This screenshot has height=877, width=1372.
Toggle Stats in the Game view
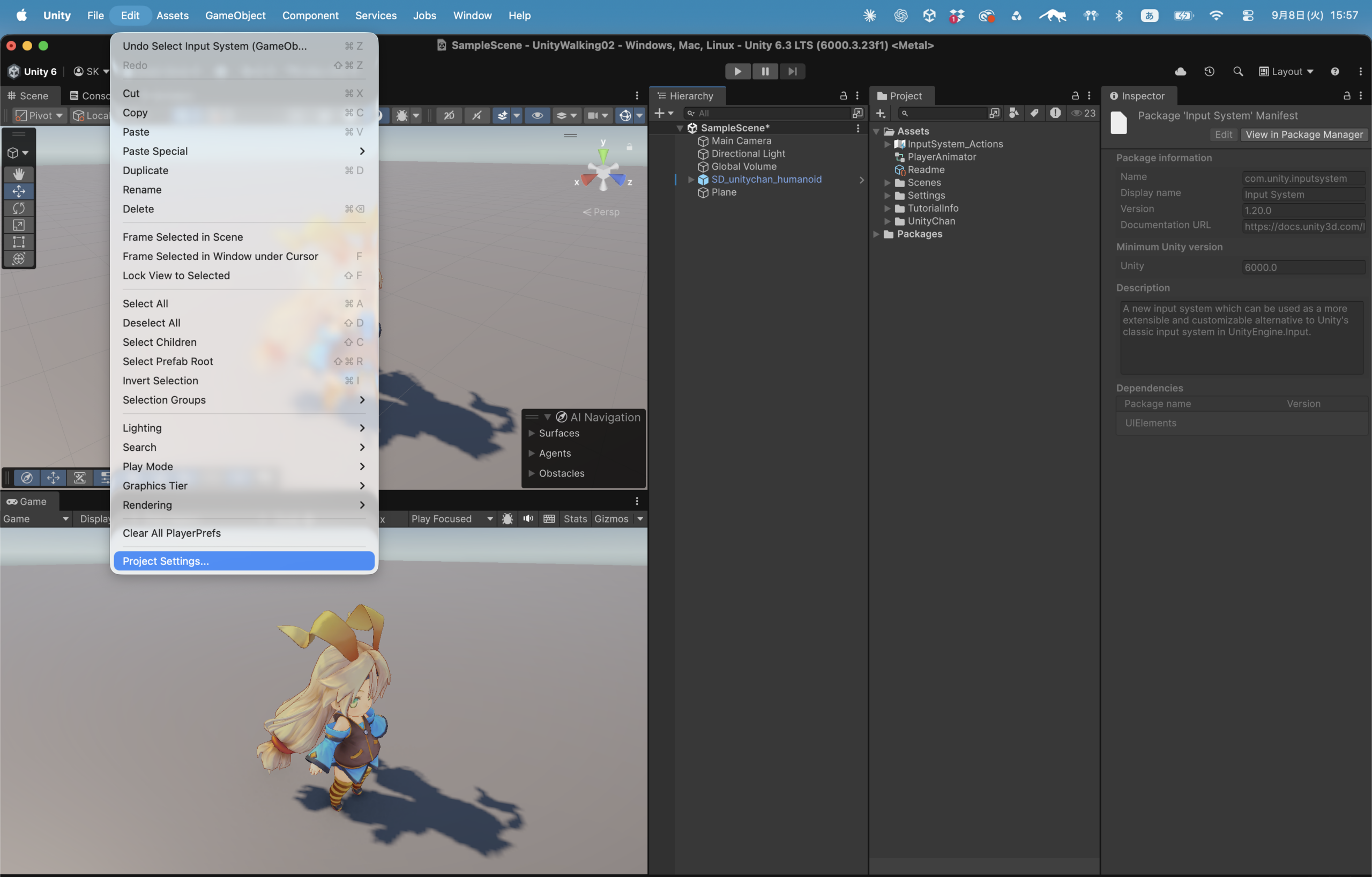(x=575, y=518)
